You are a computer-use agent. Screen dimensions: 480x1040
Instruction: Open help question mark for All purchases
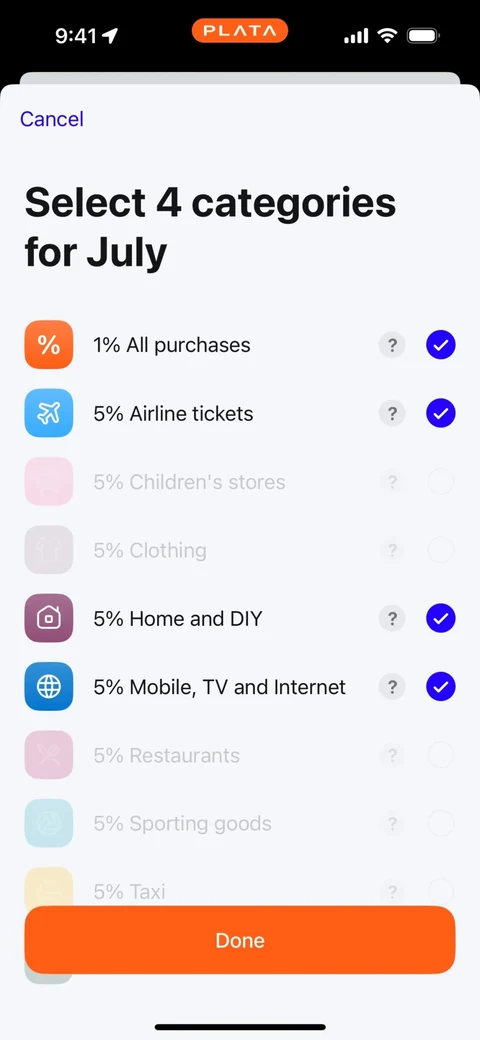coord(392,345)
